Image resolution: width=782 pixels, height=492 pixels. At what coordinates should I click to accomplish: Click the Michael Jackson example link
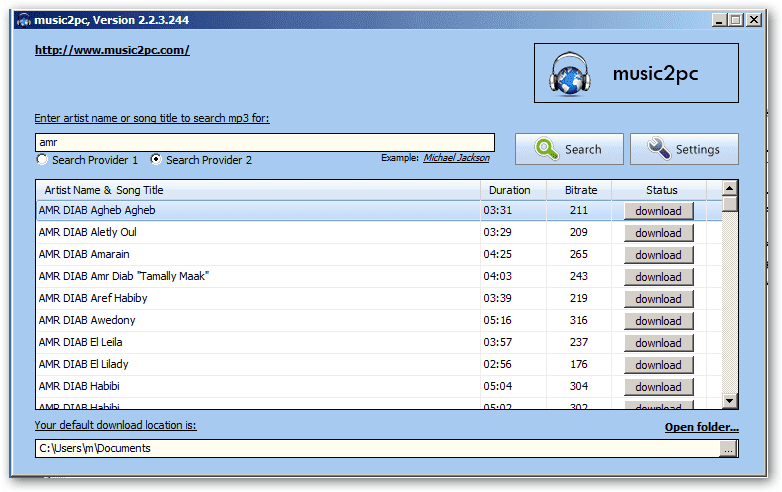(456, 158)
